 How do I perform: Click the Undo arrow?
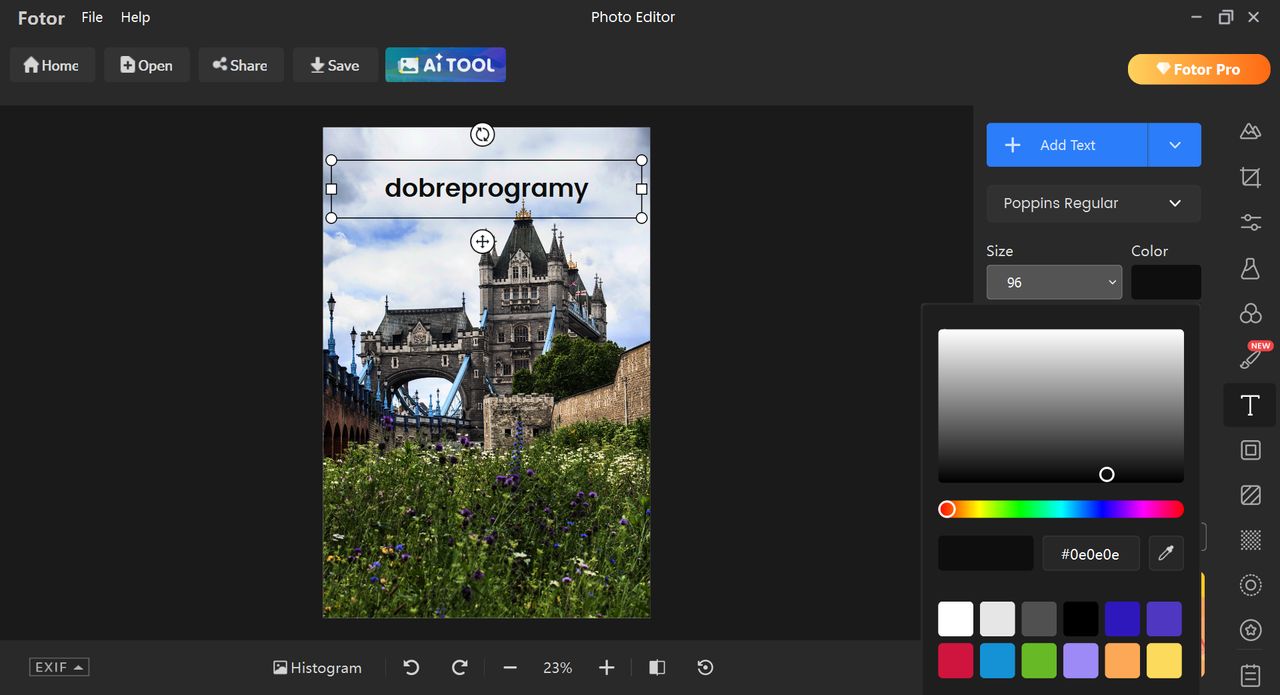[411, 667]
